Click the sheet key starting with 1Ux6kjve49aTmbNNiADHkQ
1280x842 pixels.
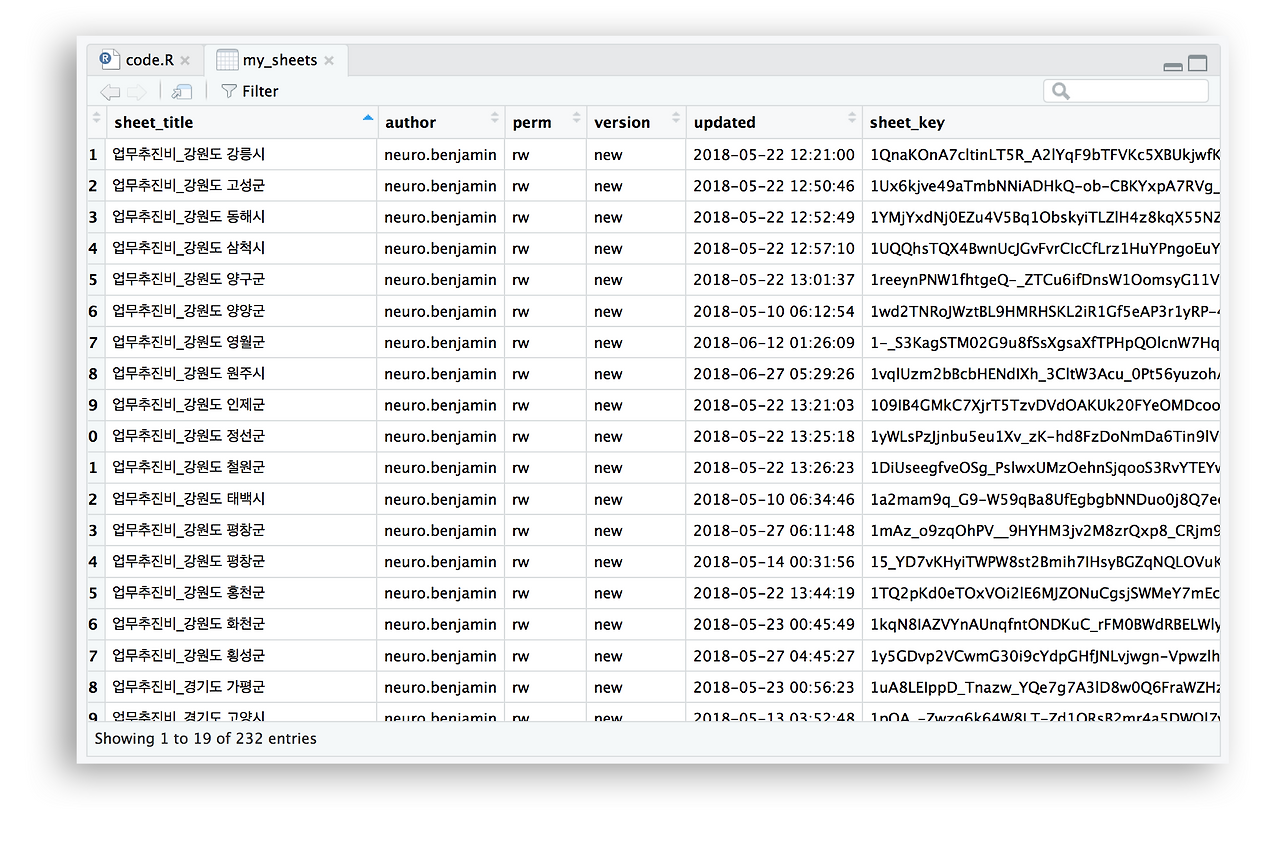(x=1045, y=186)
